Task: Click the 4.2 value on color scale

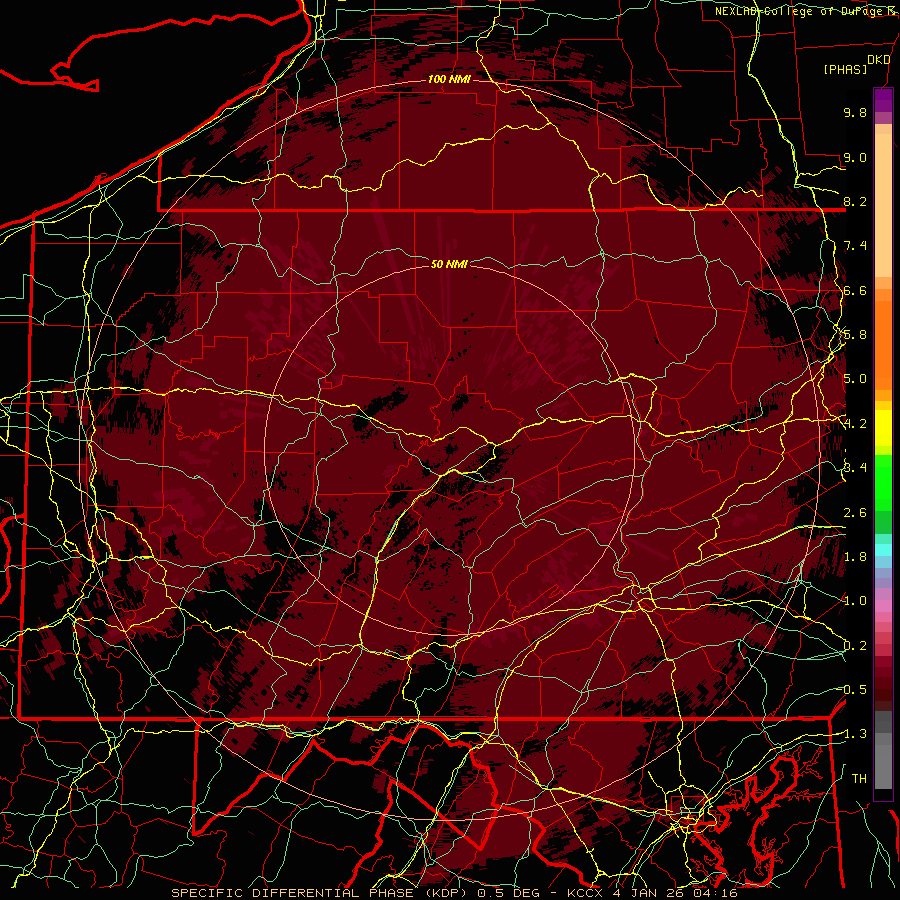Action: [x=855, y=424]
